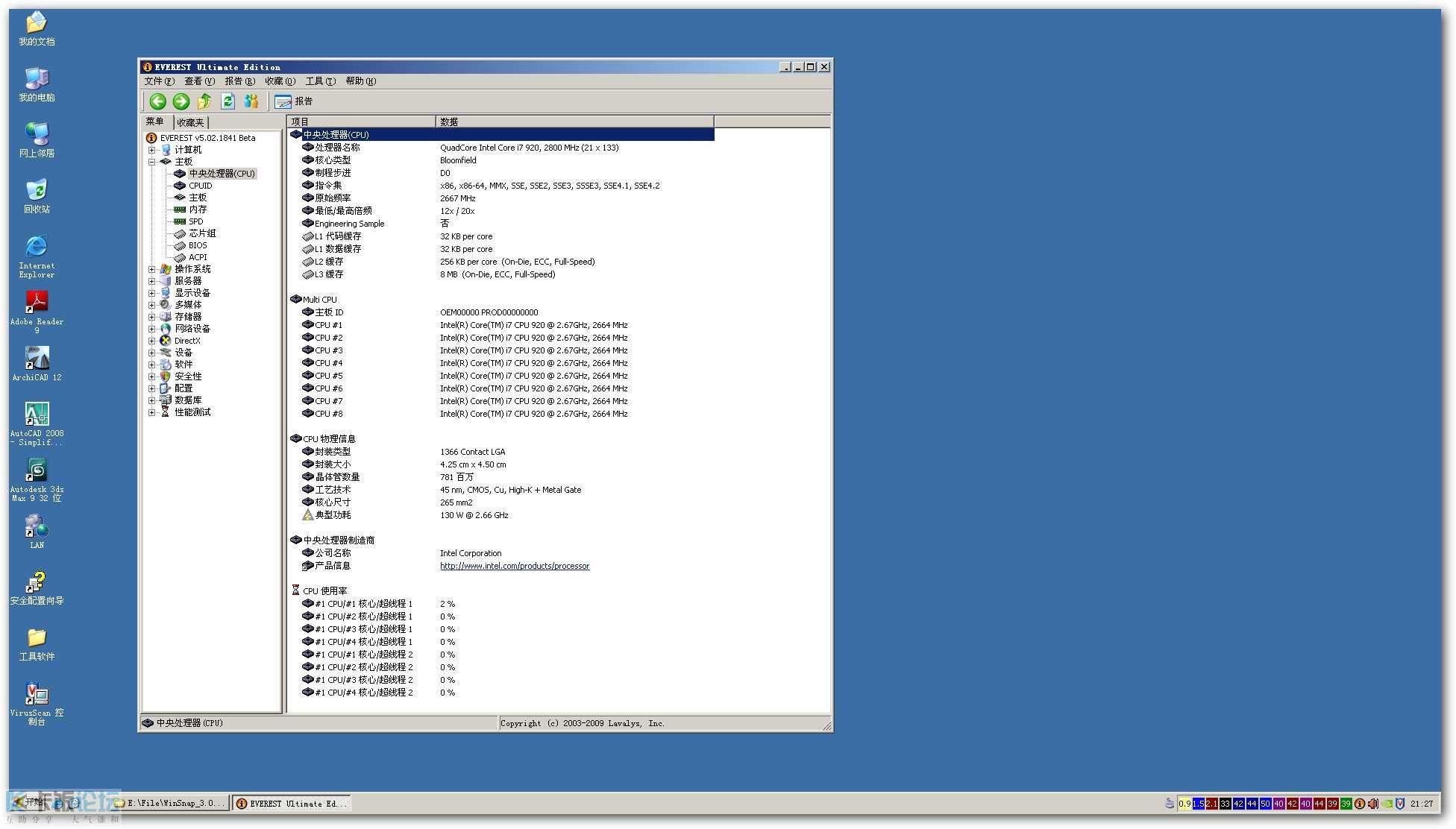Collapse the 主板 tree node
The image size is (1456, 829).
[x=152, y=162]
